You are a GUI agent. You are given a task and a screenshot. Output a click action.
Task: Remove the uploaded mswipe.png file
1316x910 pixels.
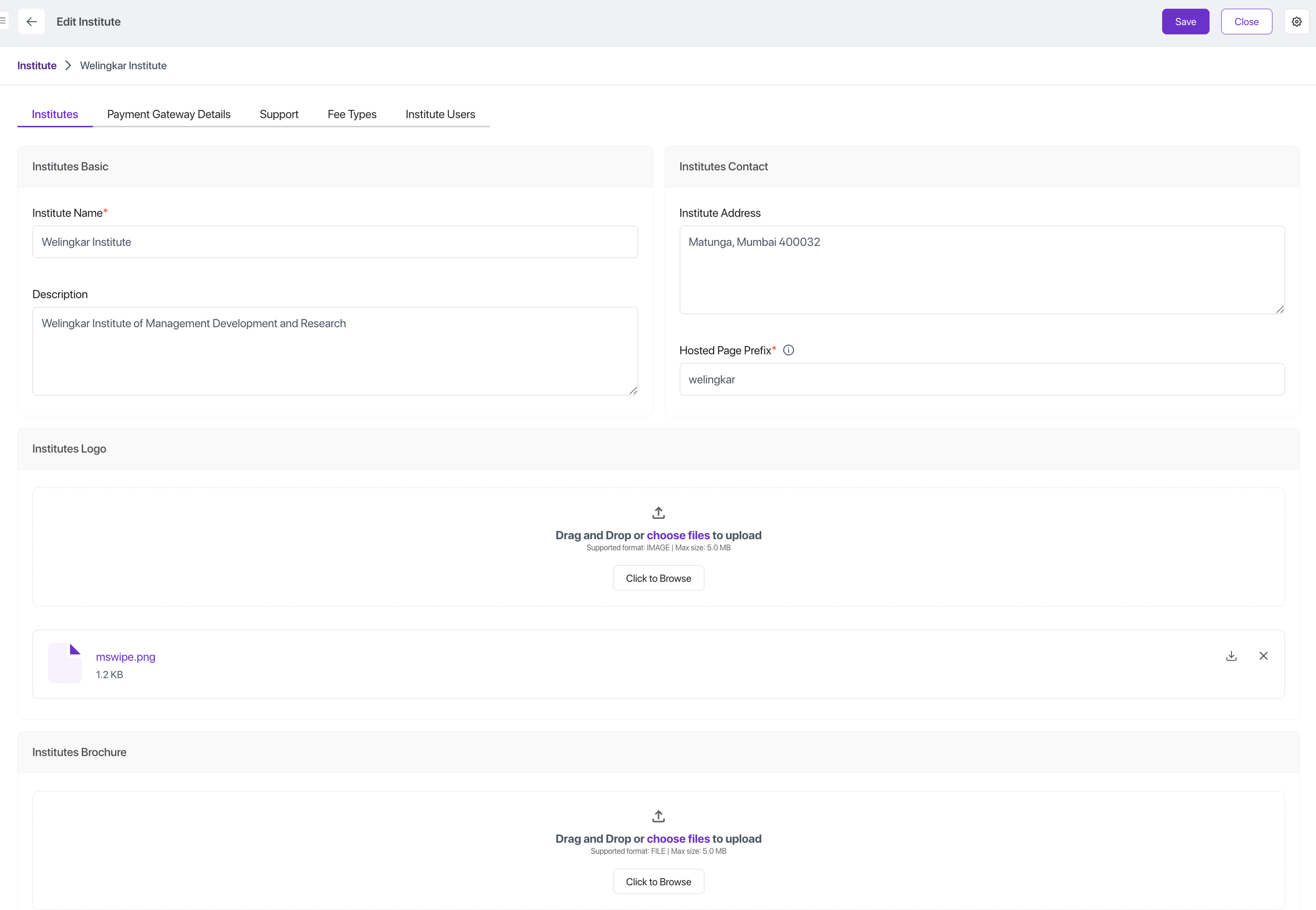pos(1264,656)
